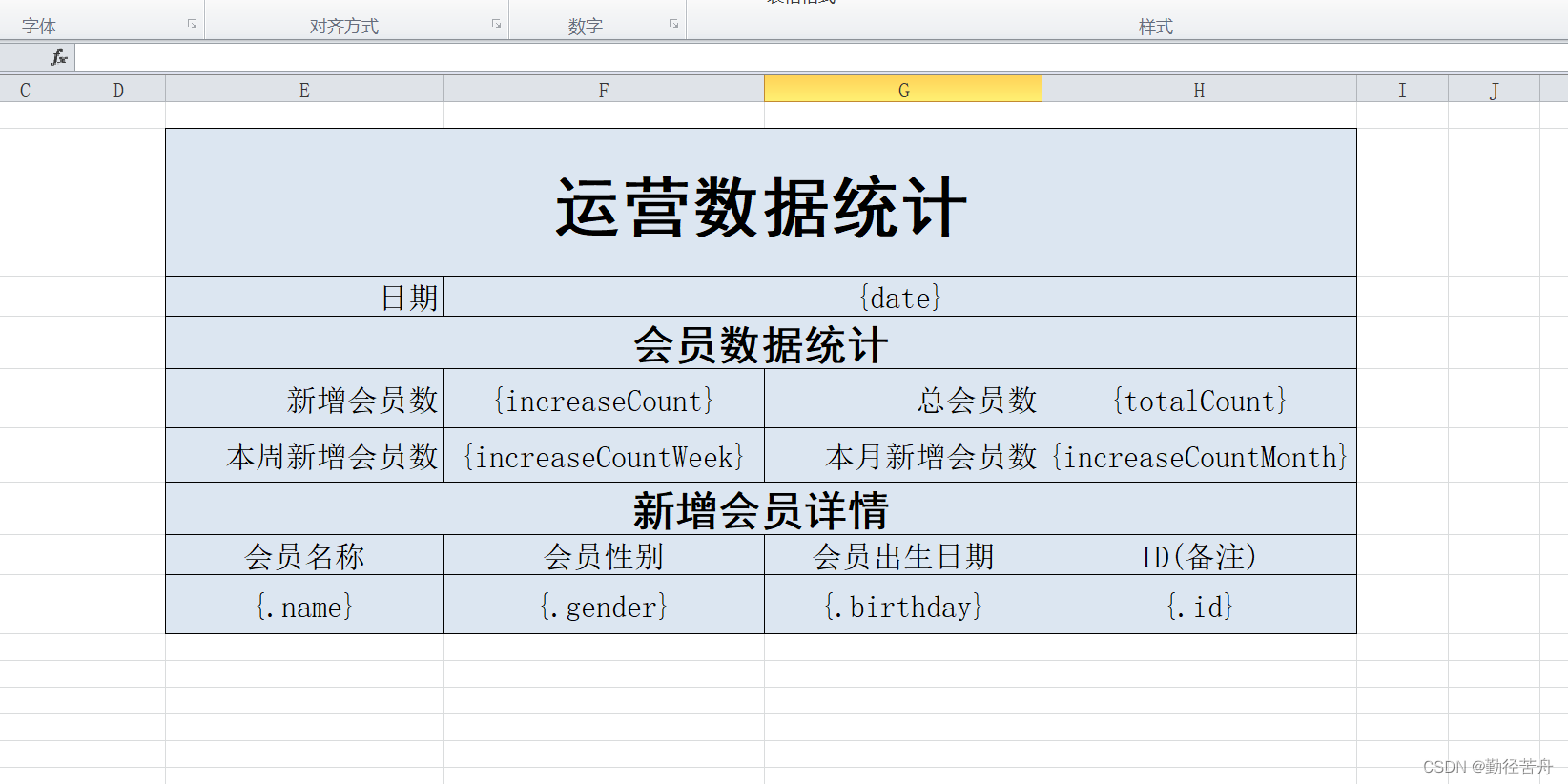Image resolution: width=1568 pixels, height=784 pixels.
Task: Select column C header
Action: (x=35, y=90)
